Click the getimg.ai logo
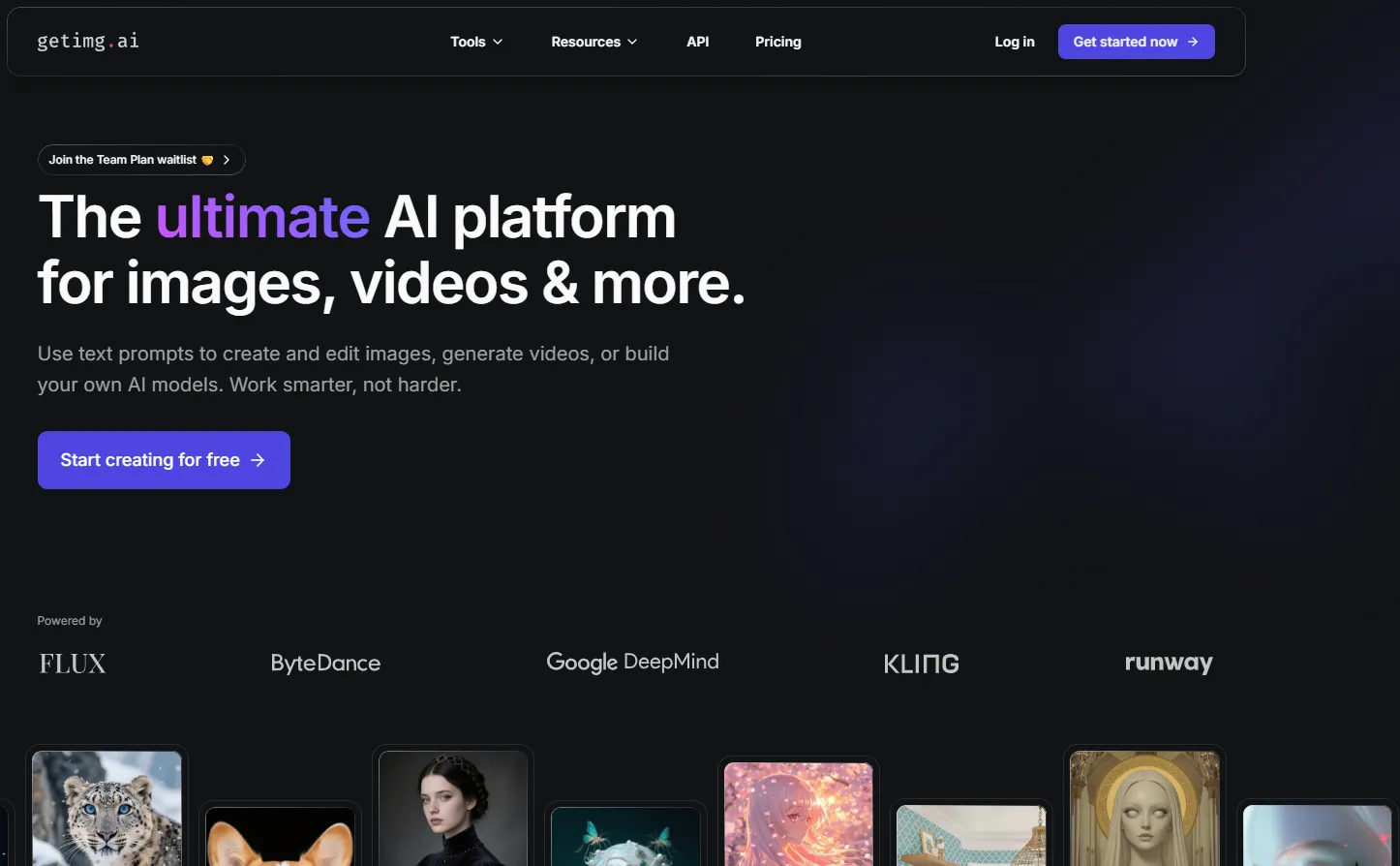Image resolution: width=1400 pixels, height=866 pixels. coord(87,41)
